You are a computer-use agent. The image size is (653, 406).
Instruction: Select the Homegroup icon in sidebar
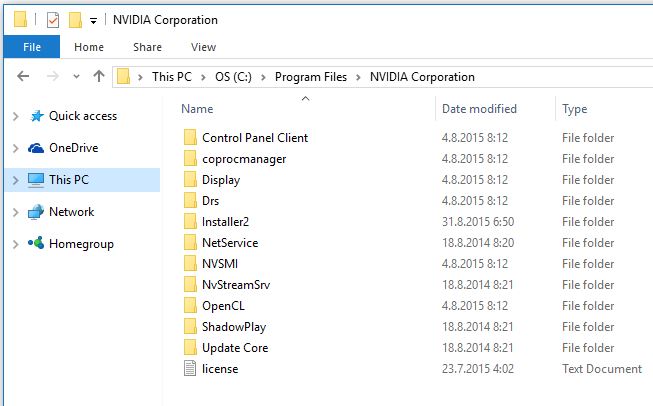36,243
